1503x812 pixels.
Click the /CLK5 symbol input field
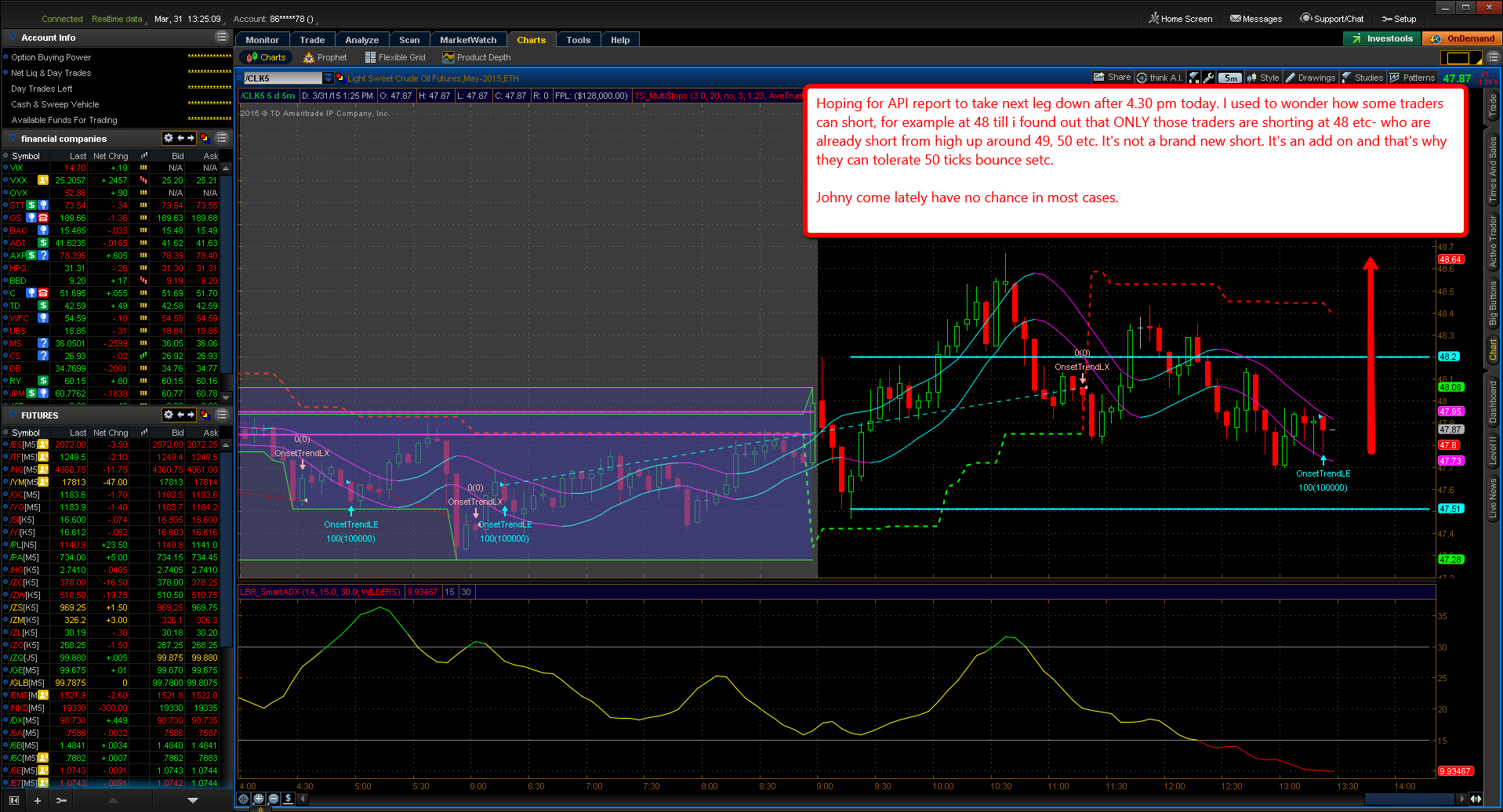point(282,78)
